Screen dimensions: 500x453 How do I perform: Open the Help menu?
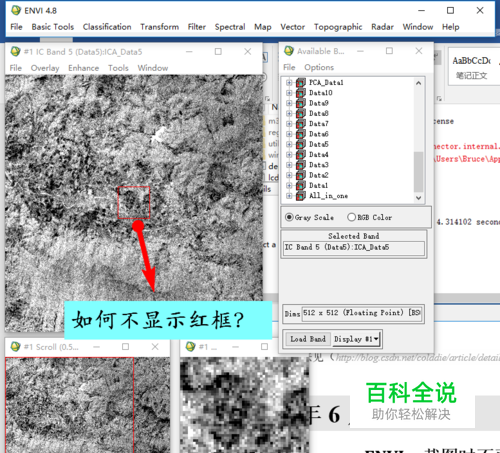coord(451,27)
